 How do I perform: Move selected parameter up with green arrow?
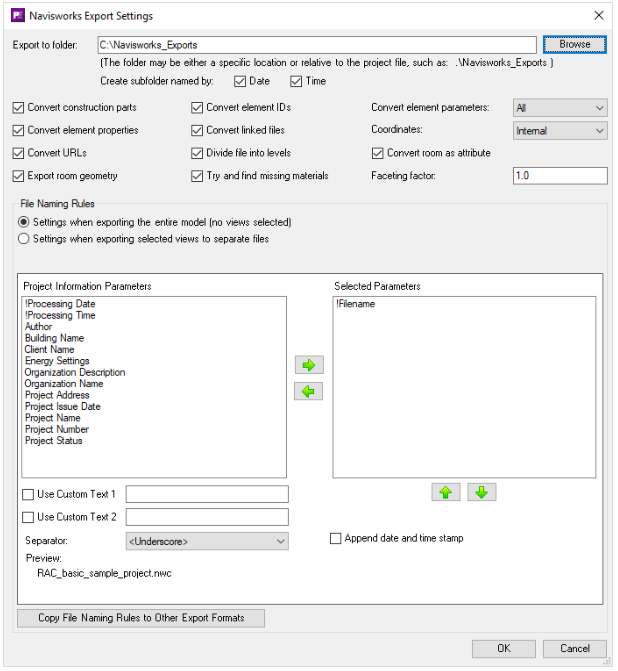pyautogui.click(x=446, y=492)
